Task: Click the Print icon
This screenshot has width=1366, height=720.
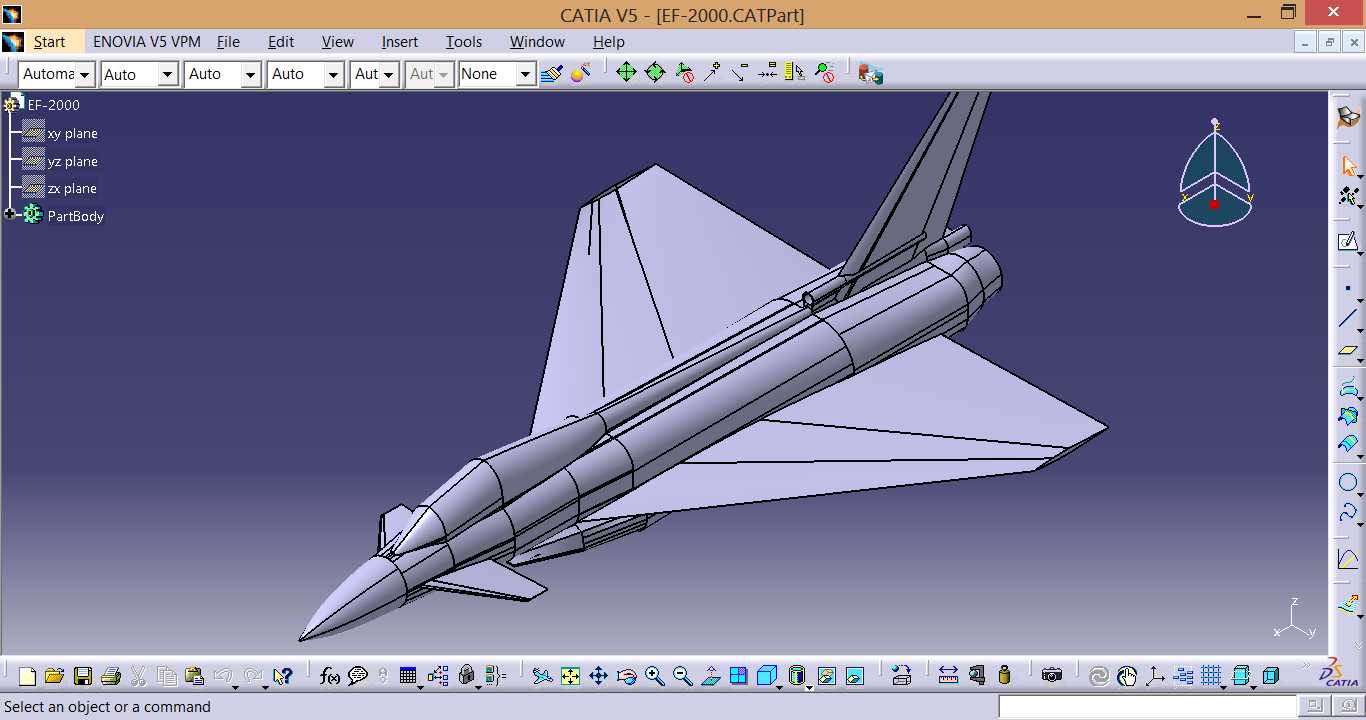Action: pos(111,676)
